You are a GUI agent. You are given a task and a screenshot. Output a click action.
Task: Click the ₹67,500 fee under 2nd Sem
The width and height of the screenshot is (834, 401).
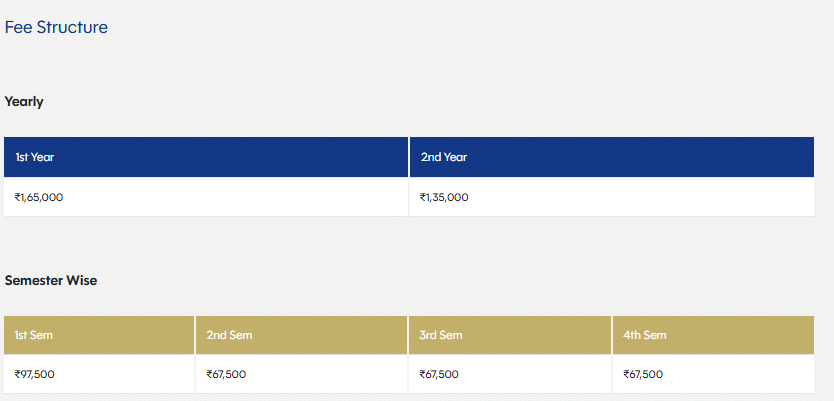(226, 375)
